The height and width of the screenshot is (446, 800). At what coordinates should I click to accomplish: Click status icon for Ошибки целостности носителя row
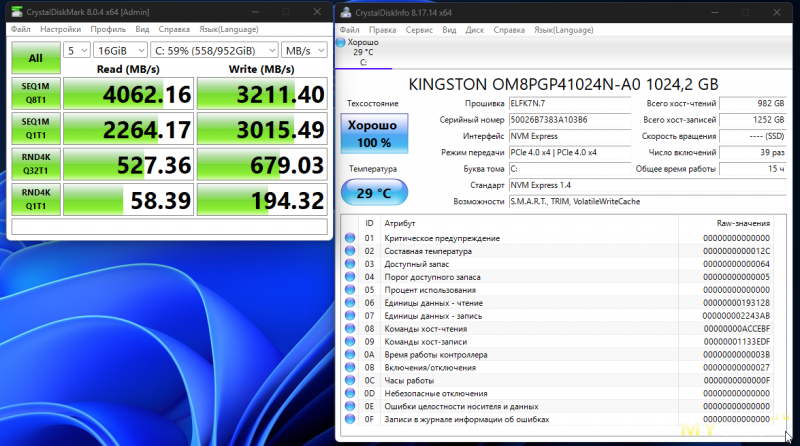click(x=350, y=406)
